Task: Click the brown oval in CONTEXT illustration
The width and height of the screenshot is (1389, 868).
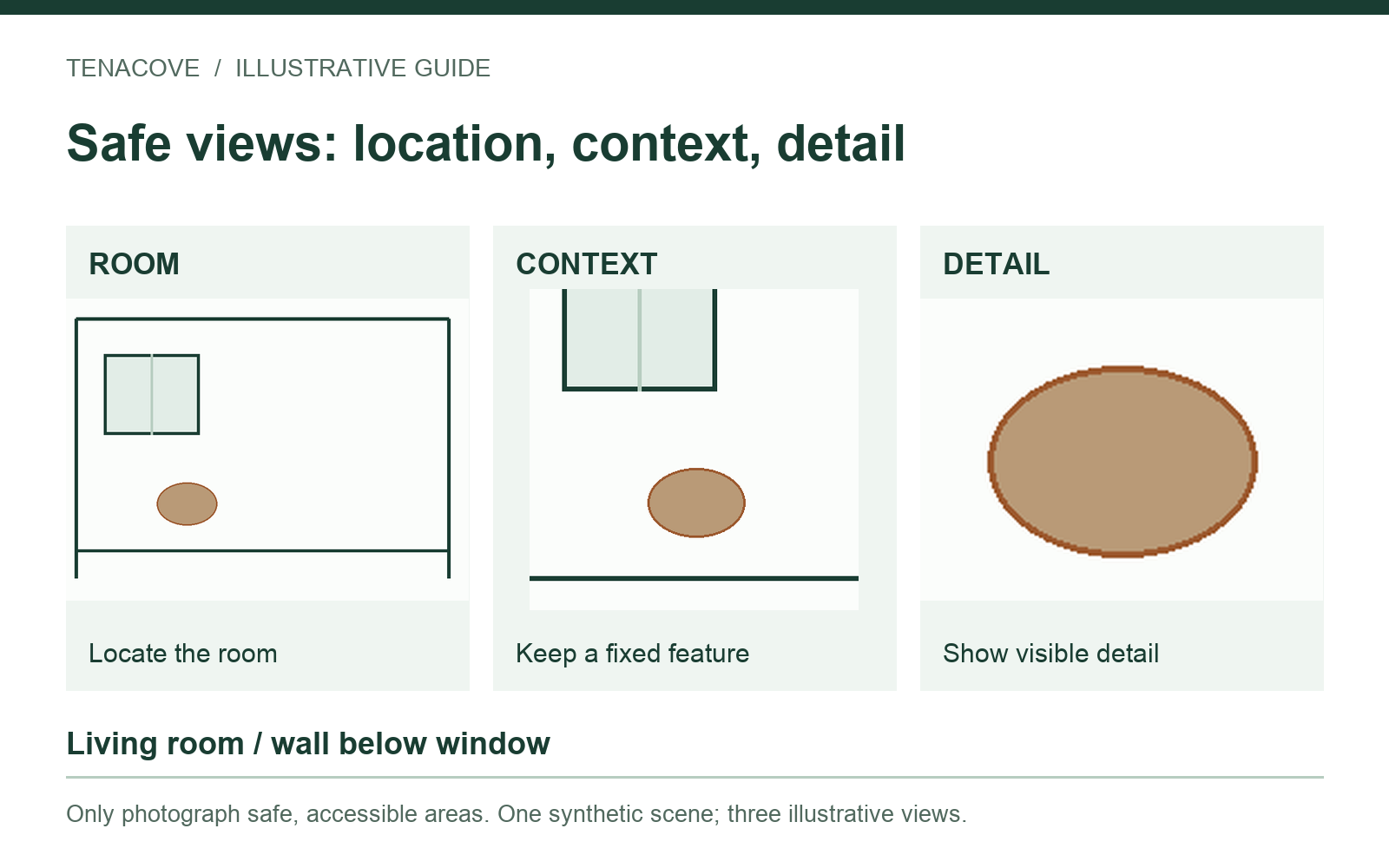Action: tap(696, 503)
